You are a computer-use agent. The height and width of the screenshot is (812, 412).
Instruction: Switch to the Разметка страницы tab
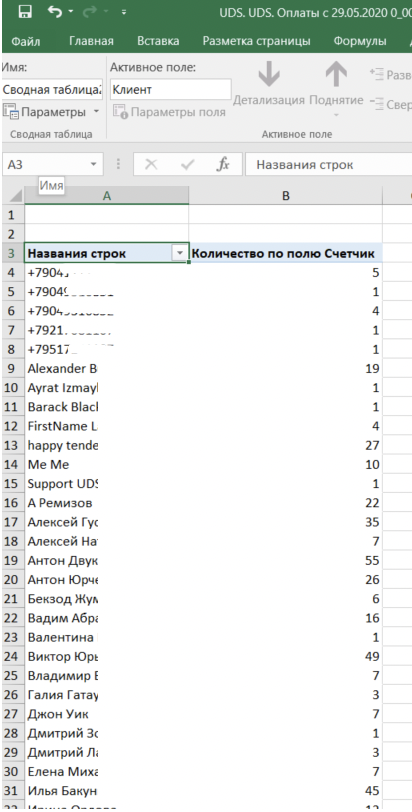click(256, 41)
